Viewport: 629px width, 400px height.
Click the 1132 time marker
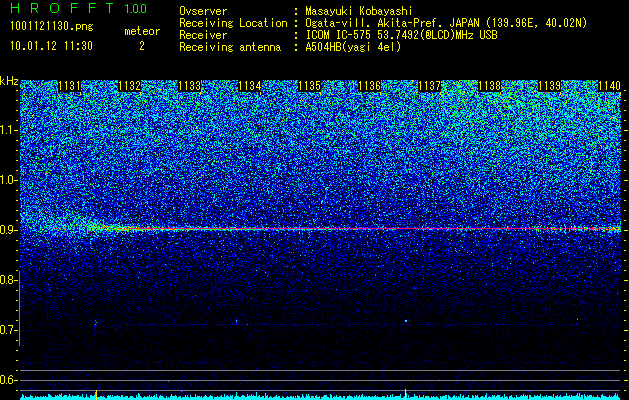coord(130,86)
